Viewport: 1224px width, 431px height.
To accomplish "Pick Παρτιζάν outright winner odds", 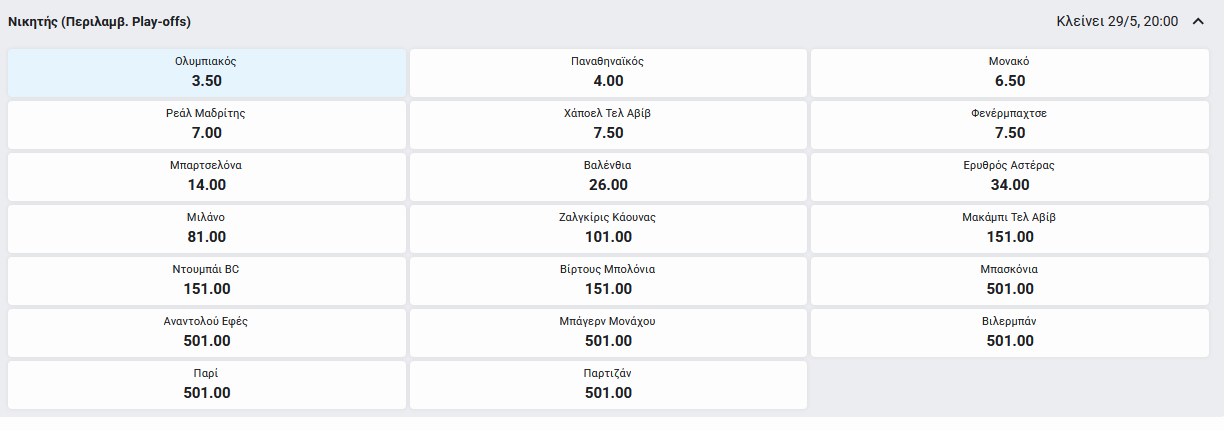I will click(x=608, y=384).
